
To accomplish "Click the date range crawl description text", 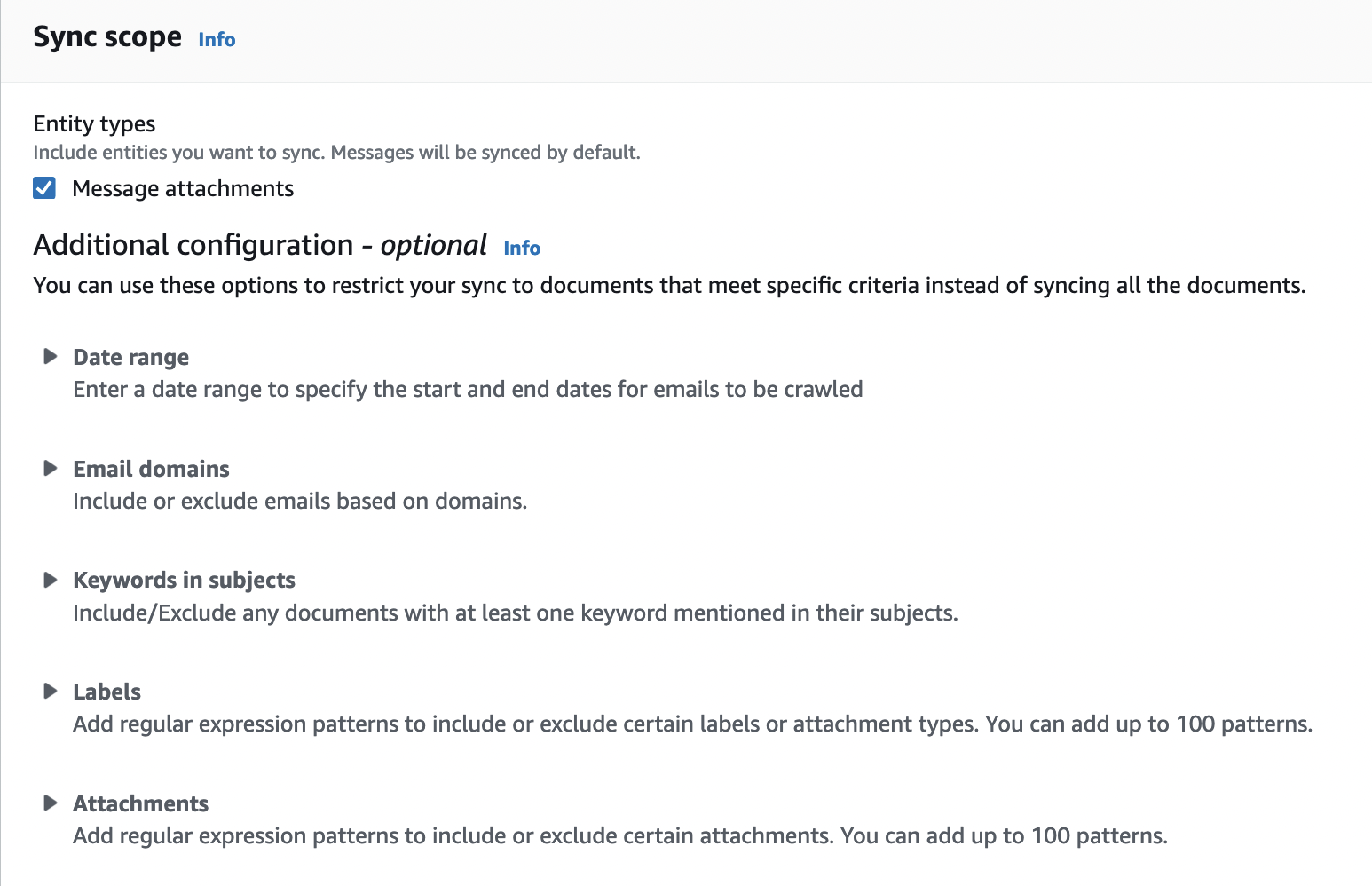I will click(x=468, y=389).
